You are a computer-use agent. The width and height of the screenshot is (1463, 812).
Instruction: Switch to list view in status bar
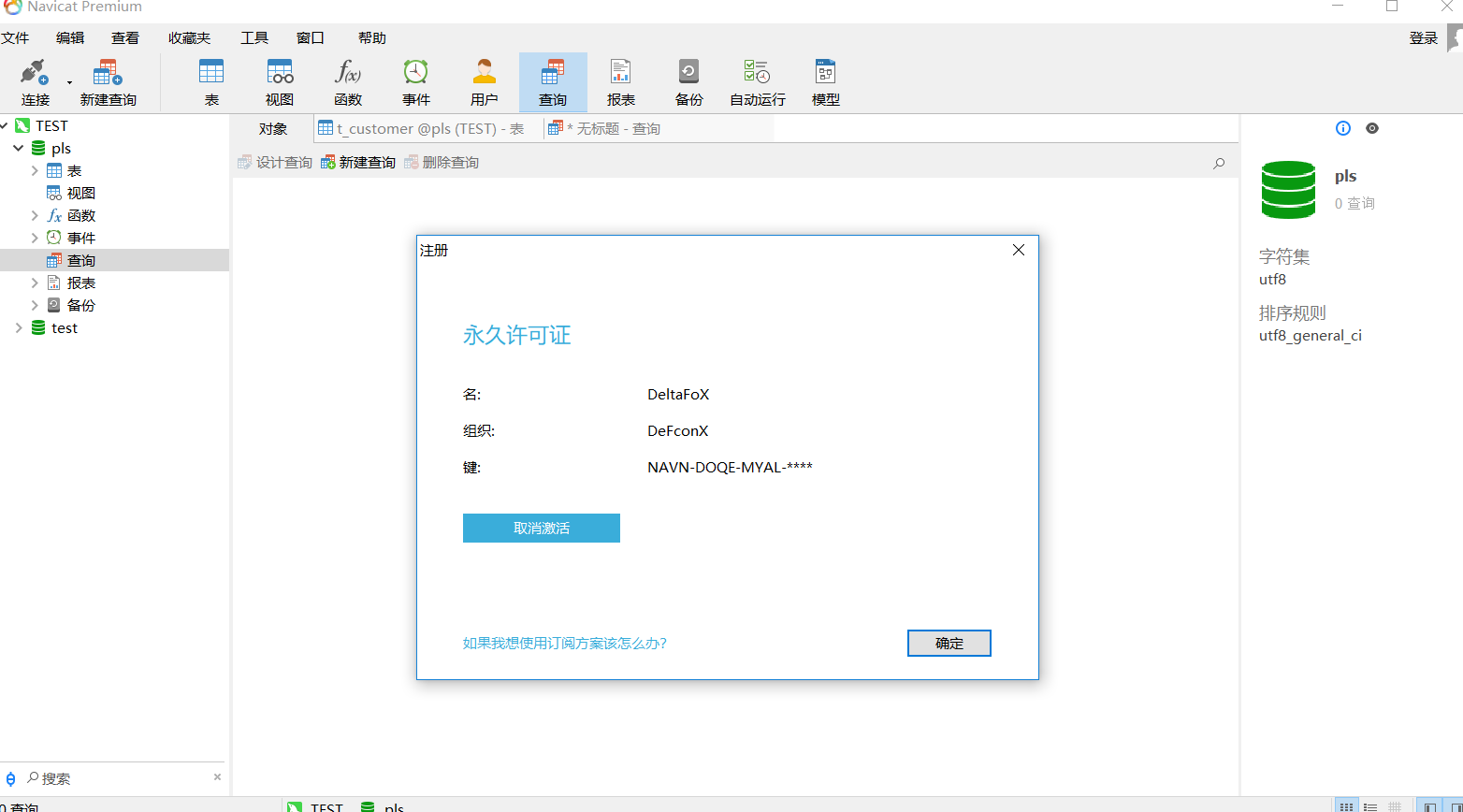tap(1370, 806)
